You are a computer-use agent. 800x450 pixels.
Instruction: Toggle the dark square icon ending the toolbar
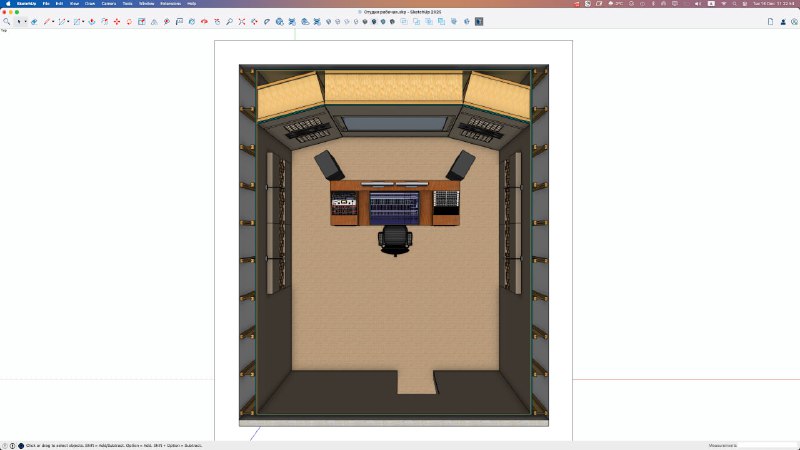click(x=479, y=22)
